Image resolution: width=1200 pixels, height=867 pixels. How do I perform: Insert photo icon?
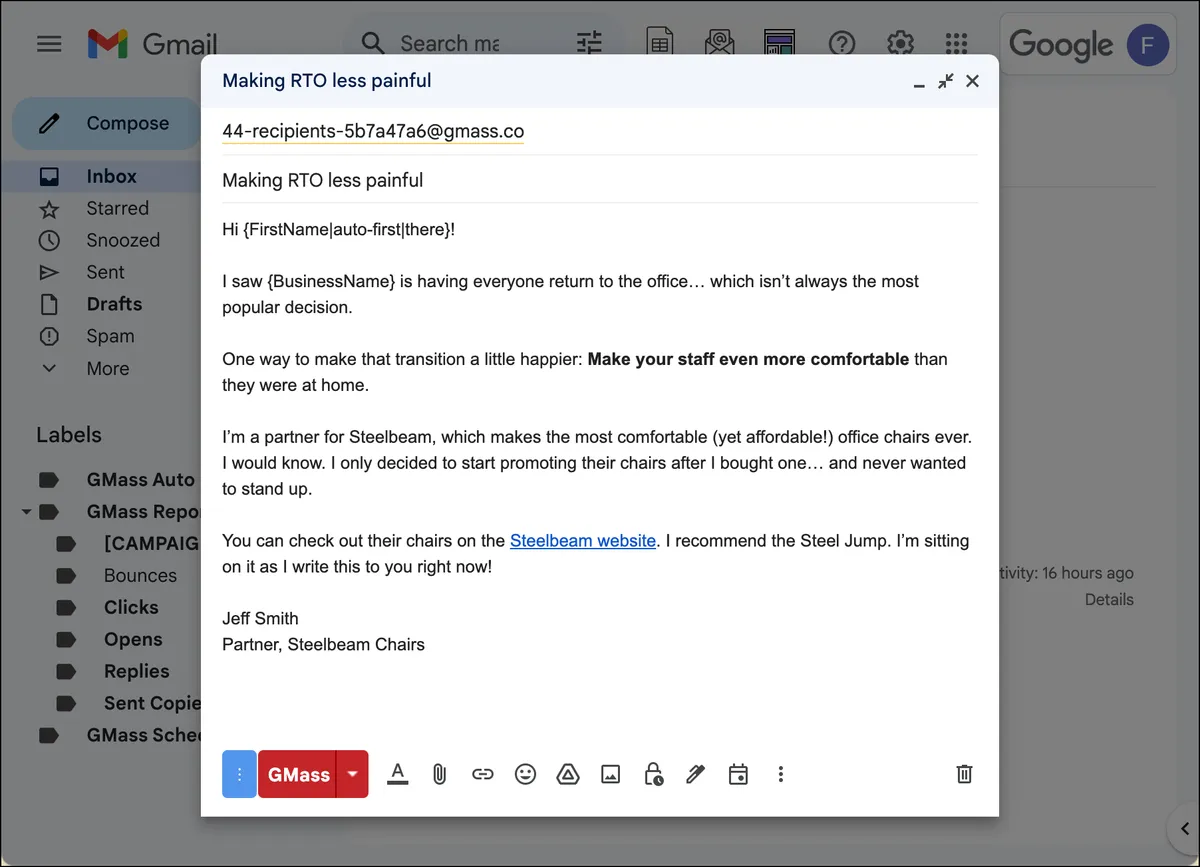(x=610, y=774)
